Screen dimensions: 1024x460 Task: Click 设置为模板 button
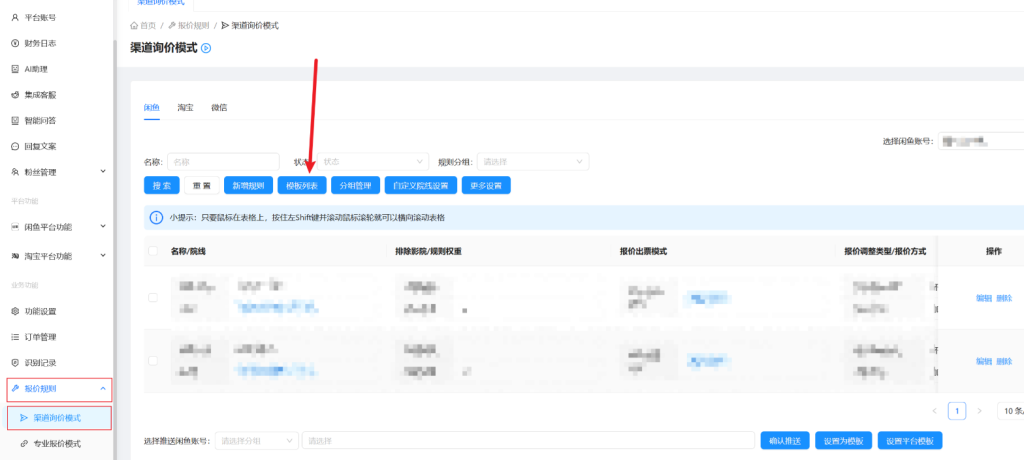tap(844, 440)
